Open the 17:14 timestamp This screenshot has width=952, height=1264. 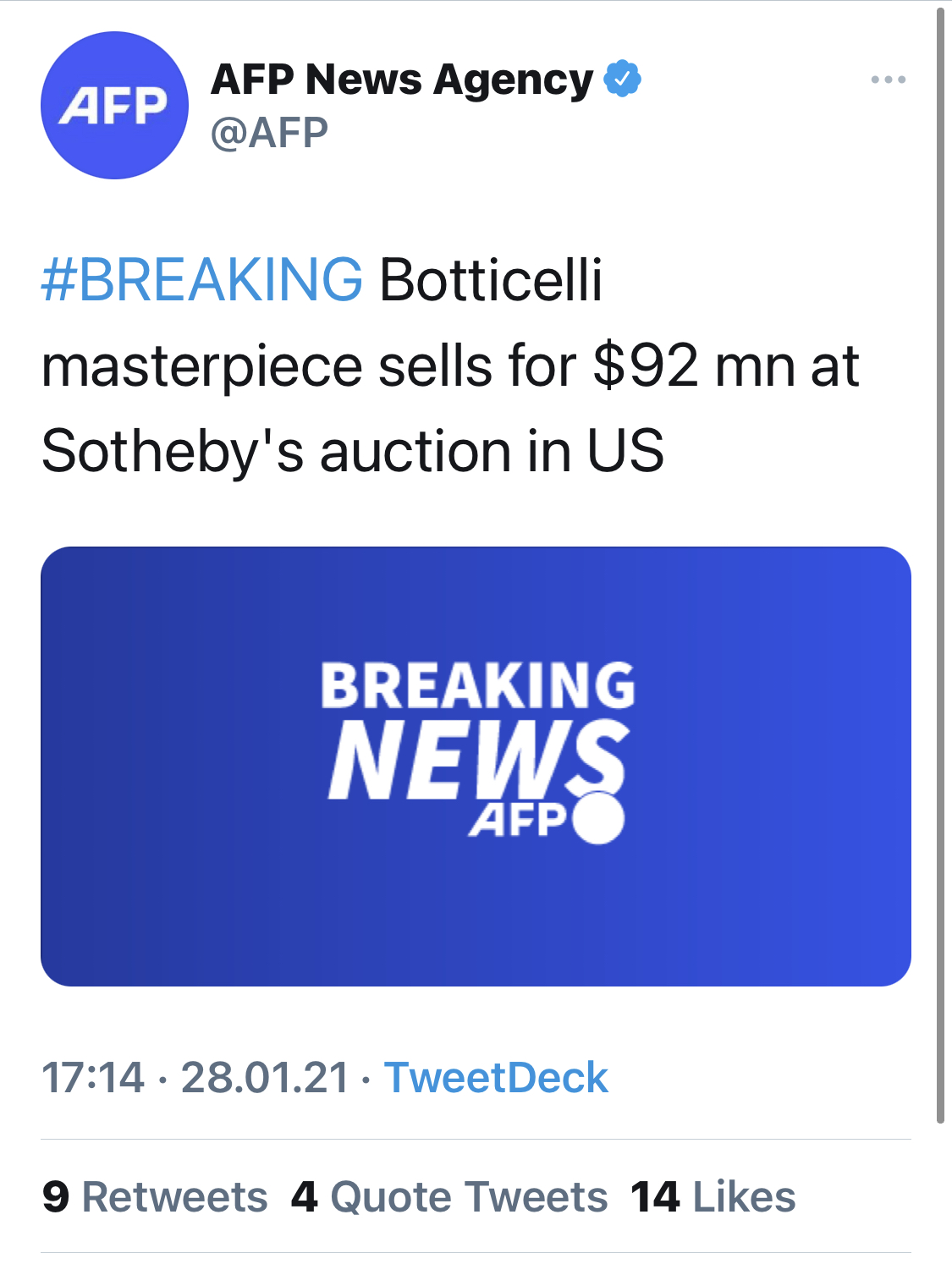(93, 1077)
